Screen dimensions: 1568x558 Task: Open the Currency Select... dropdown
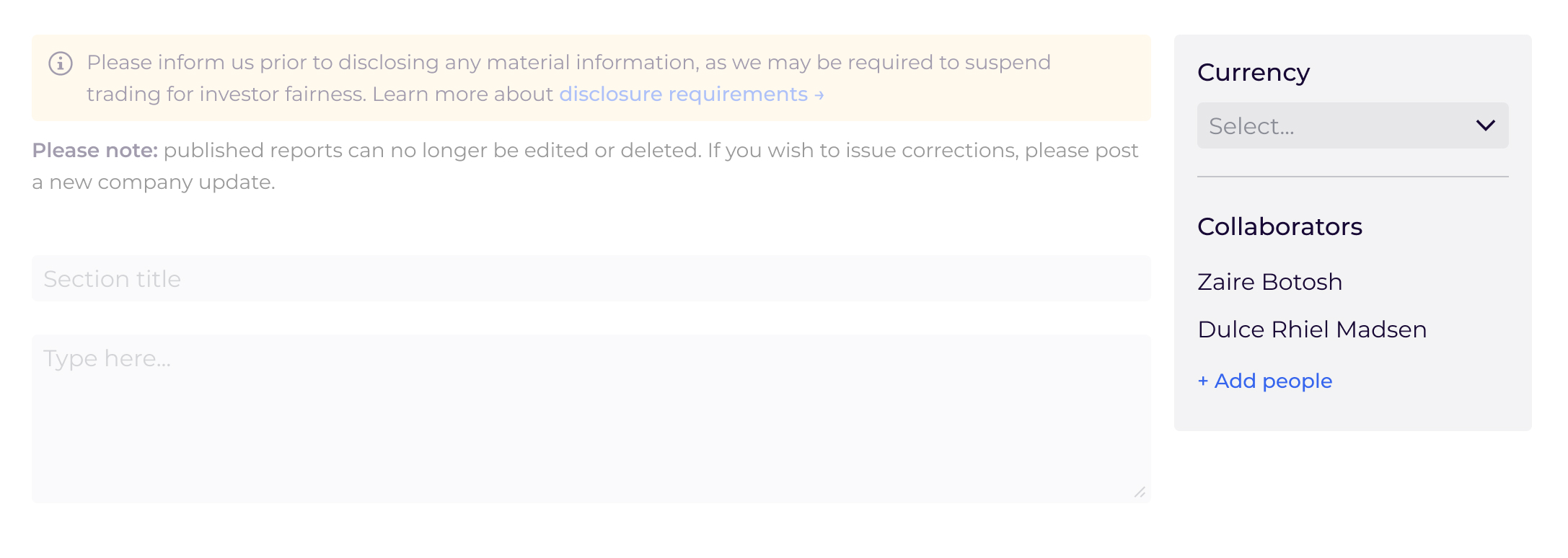tap(1353, 125)
